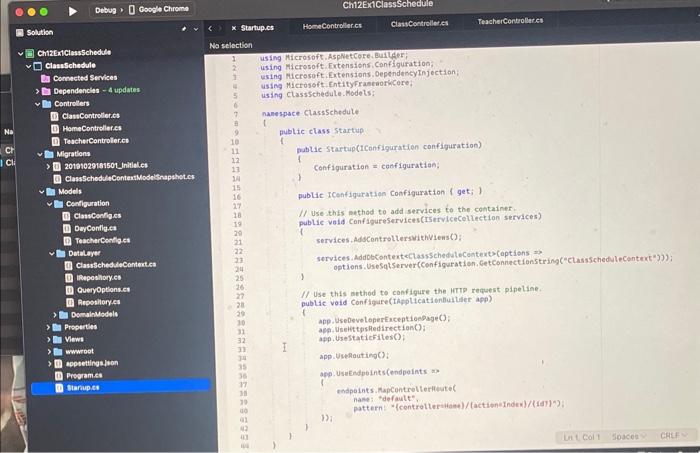Run the project with the play button
The height and width of the screenshot is (453, 700).
[x=72, y=11]
